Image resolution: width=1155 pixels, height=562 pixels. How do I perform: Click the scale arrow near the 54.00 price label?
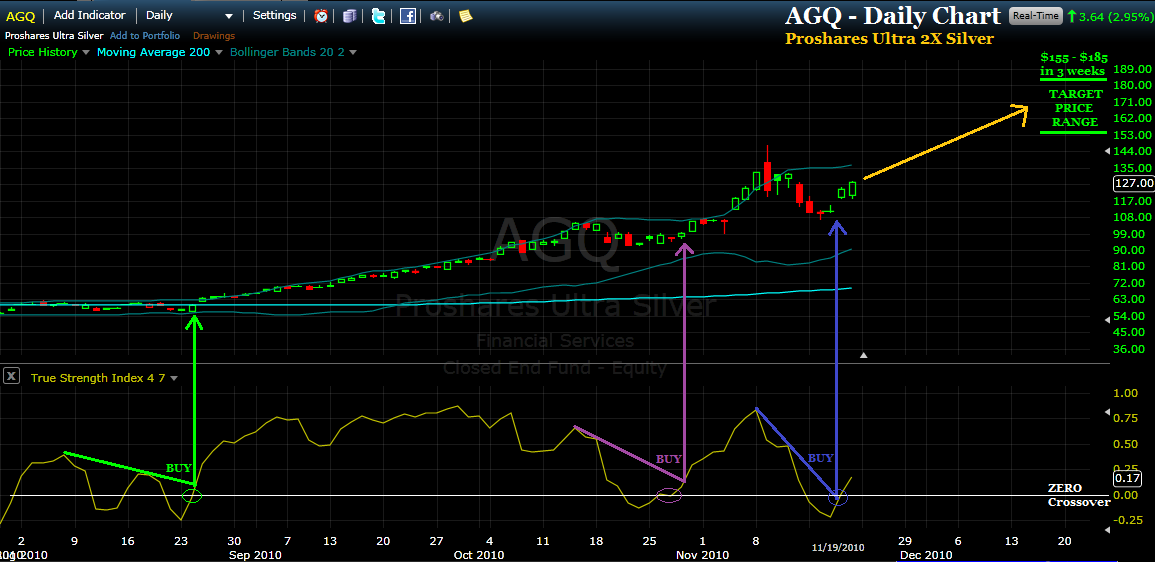(1109, 320)
